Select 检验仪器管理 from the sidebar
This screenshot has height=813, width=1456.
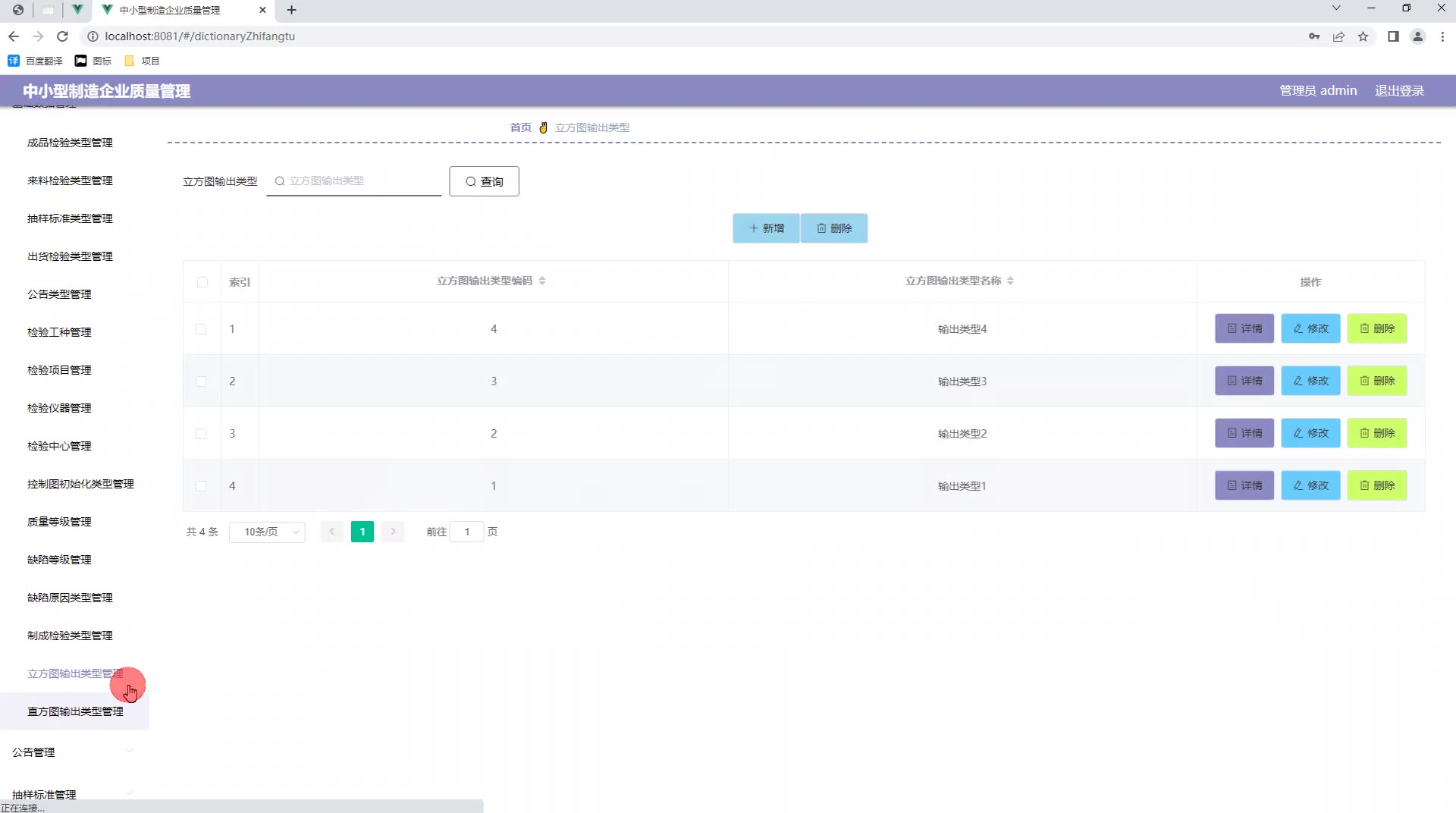tap(59, 408)
